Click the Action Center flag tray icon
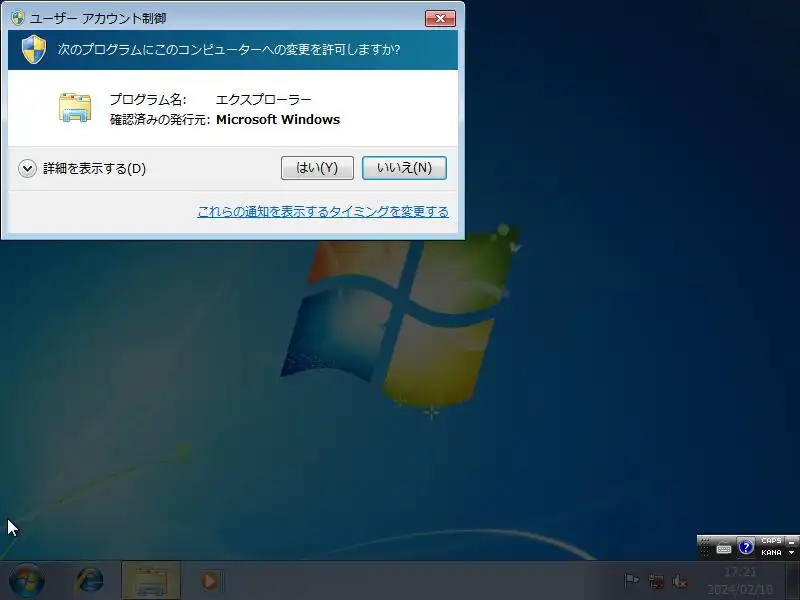This screenshot has height=600, width=800. (632, 581)
